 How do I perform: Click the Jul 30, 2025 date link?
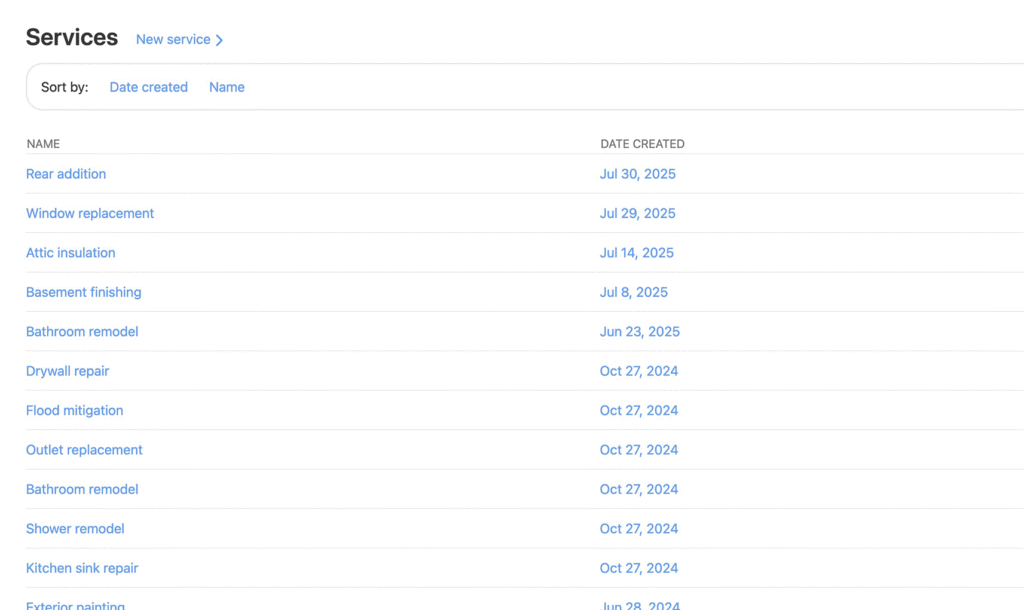[637, 174]
